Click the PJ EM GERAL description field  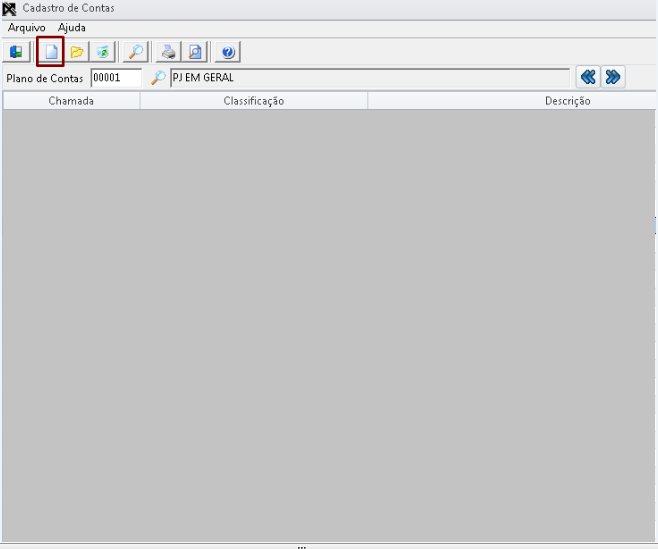370,78
